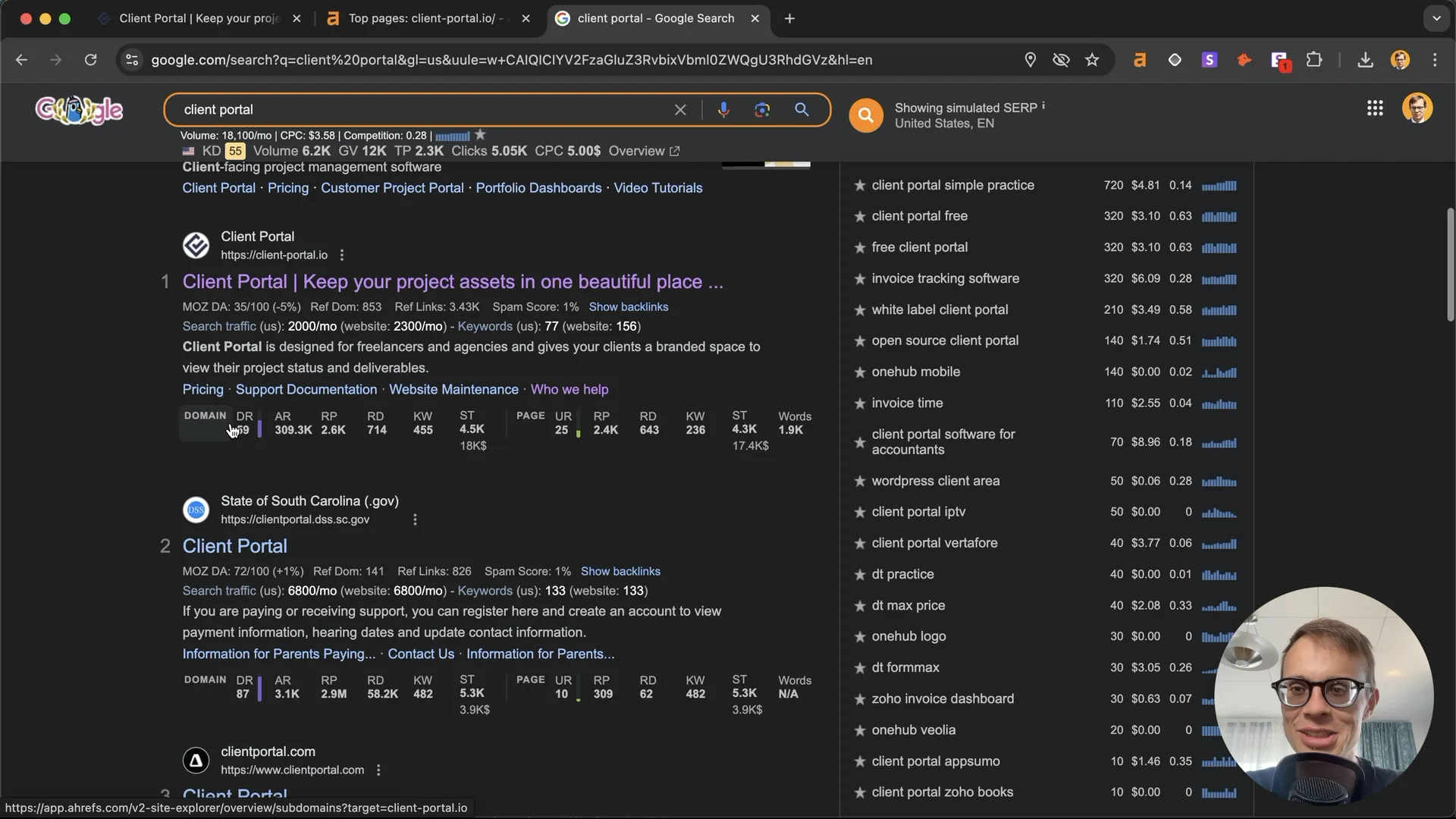
Task: Search by image with Google Lens icon
Action: coord(762,110)
